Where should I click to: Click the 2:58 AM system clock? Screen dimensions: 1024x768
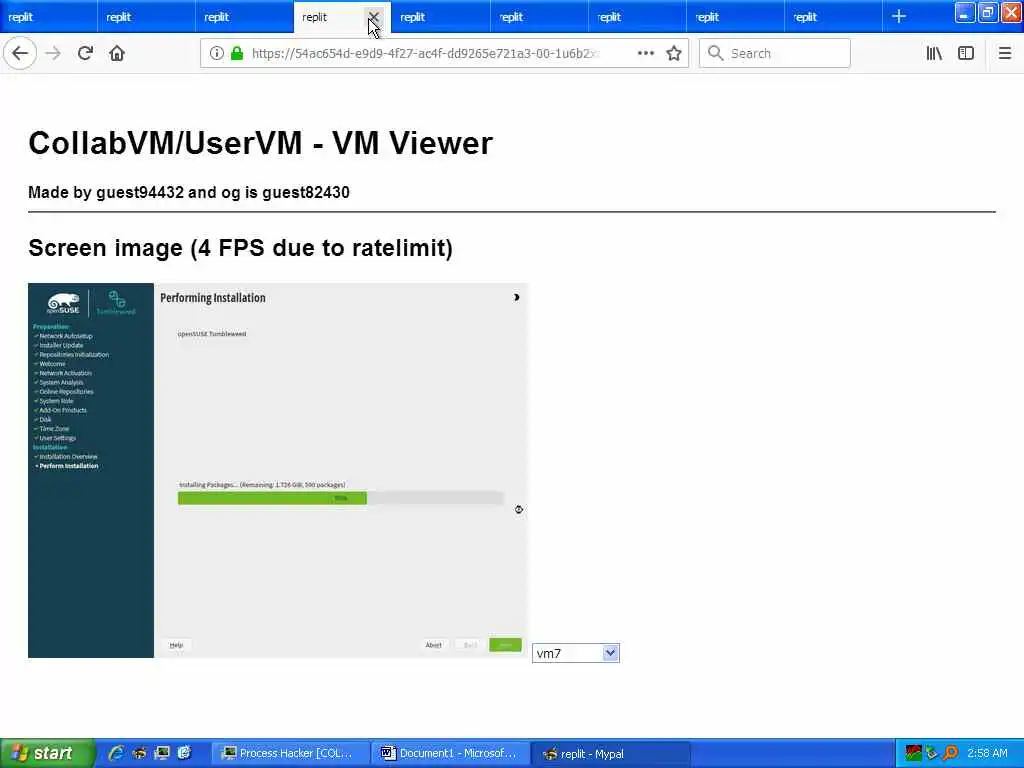(x=987, y=753)
